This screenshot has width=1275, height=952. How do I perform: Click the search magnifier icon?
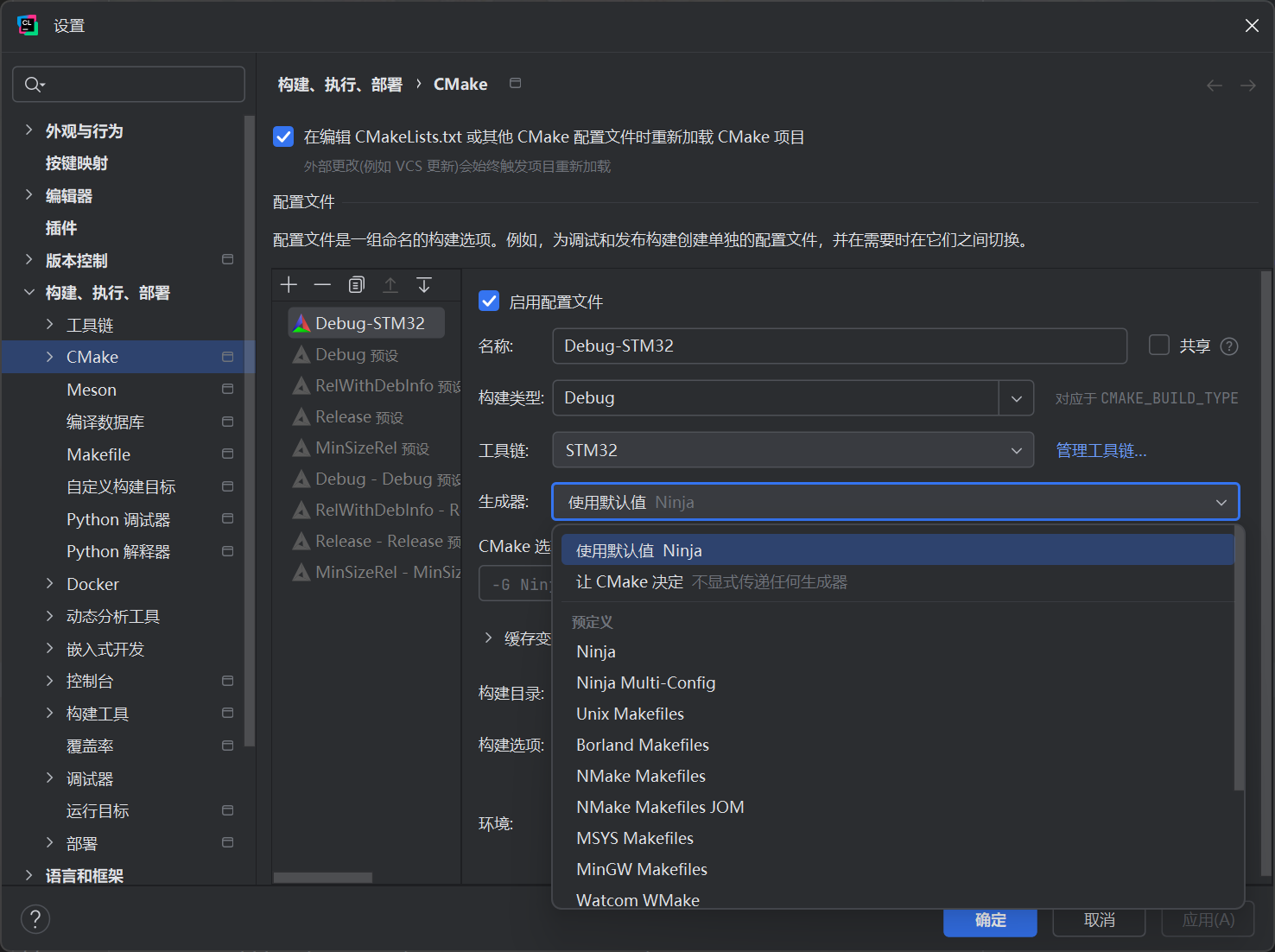[34, 84]
